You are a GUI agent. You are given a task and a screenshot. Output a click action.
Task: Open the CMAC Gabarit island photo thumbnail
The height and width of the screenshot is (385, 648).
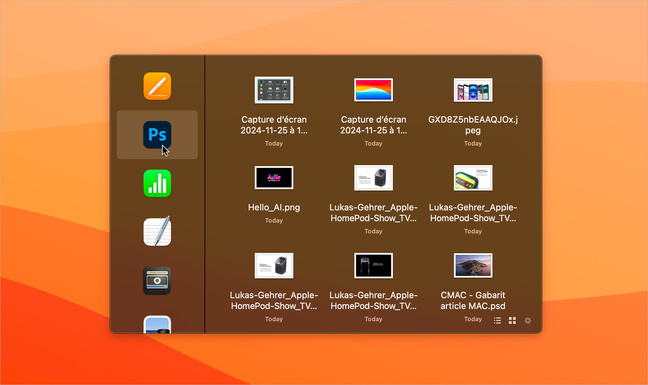pos(473,266)
